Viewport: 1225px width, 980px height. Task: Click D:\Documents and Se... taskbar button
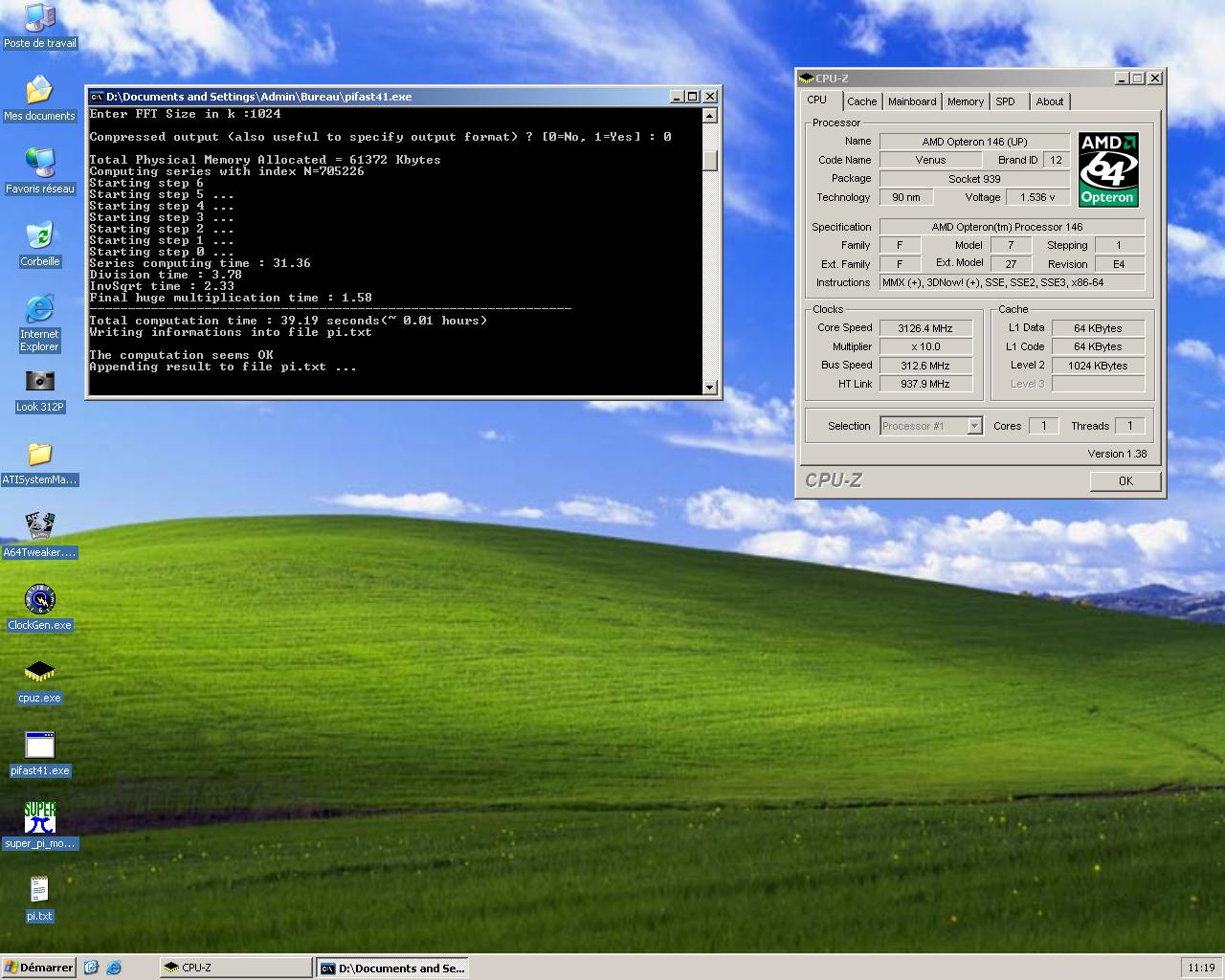pos(391,968)
